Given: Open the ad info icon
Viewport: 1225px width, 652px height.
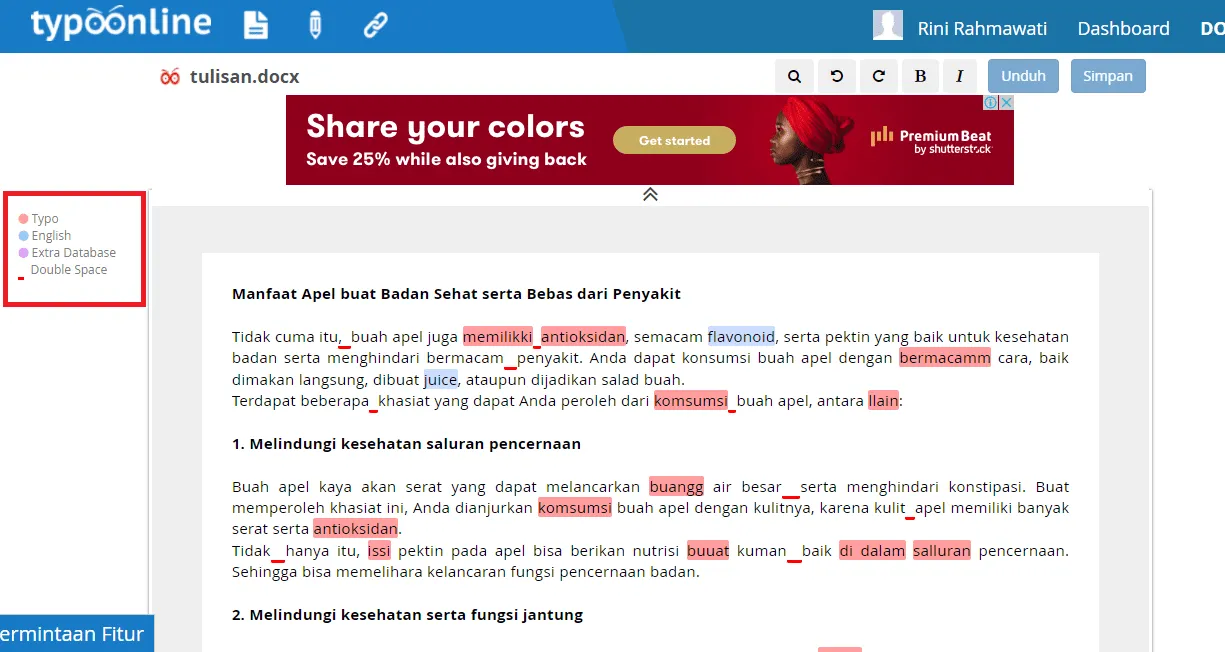Looking at the screenshot, I should click(x=991, y=102).
